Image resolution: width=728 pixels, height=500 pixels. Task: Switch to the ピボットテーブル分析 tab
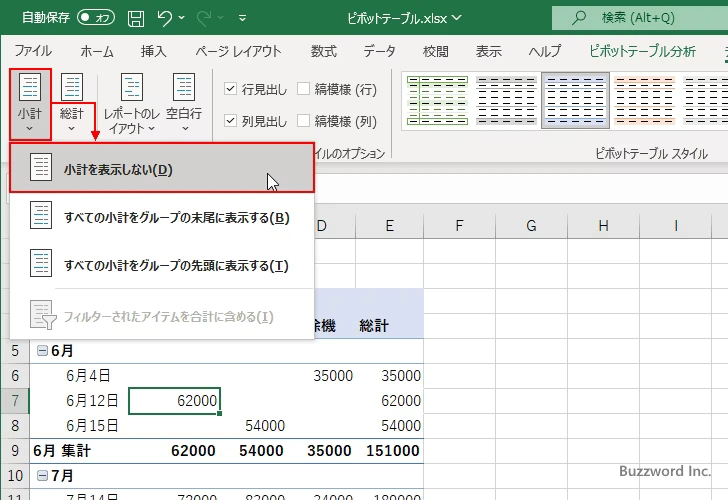[642, 51]
